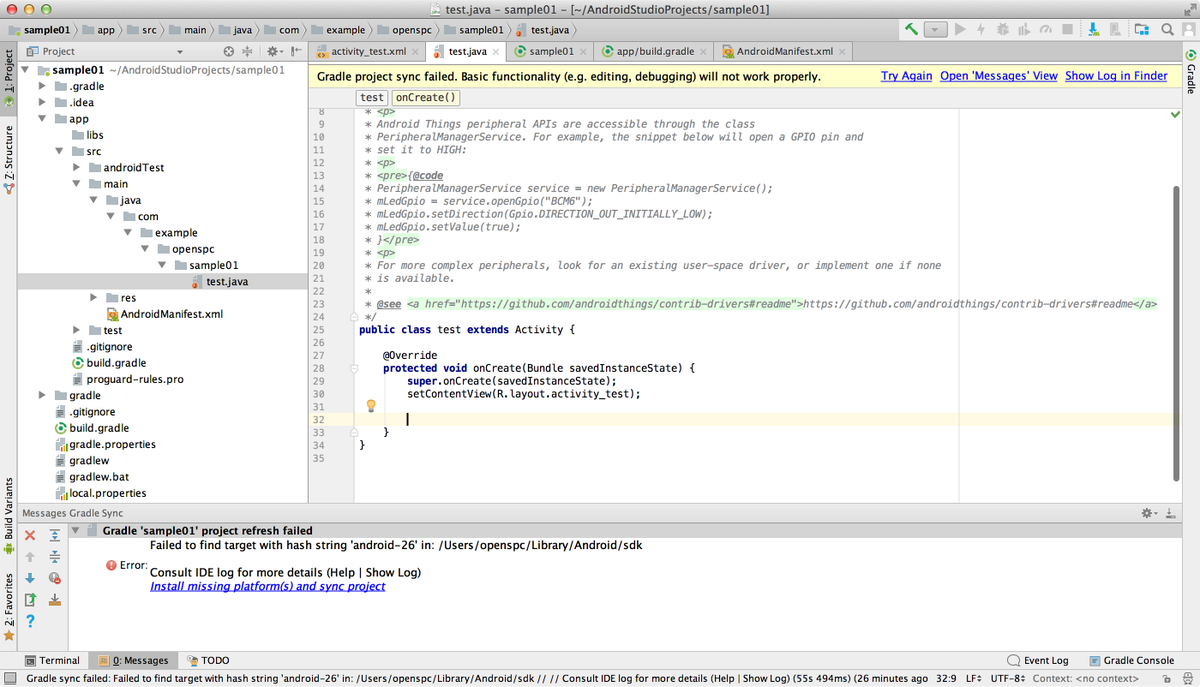Click the Export to Text File icon

(x=30, y=600)
